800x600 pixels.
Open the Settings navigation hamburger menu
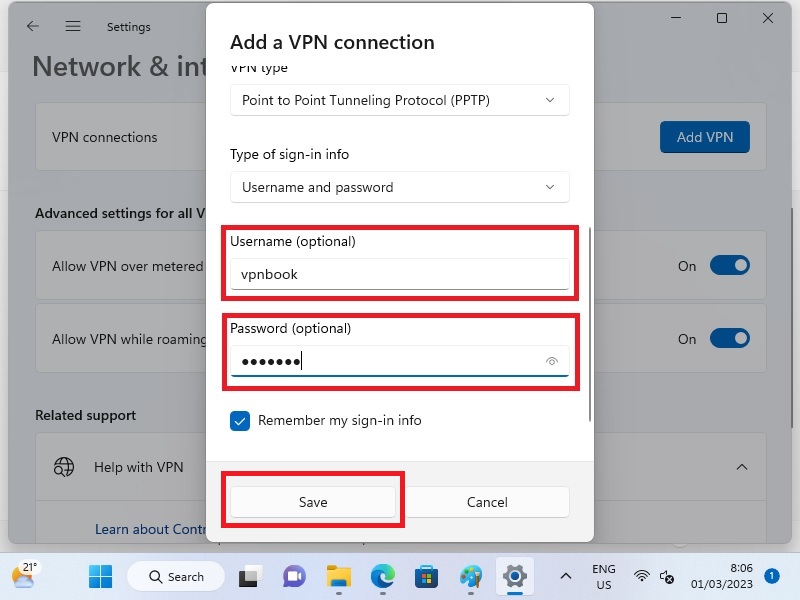click(73, 27)
